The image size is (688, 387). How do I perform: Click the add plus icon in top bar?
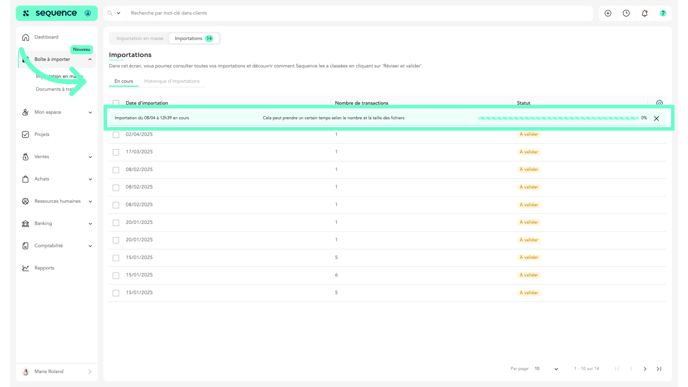tap(608, 13)
